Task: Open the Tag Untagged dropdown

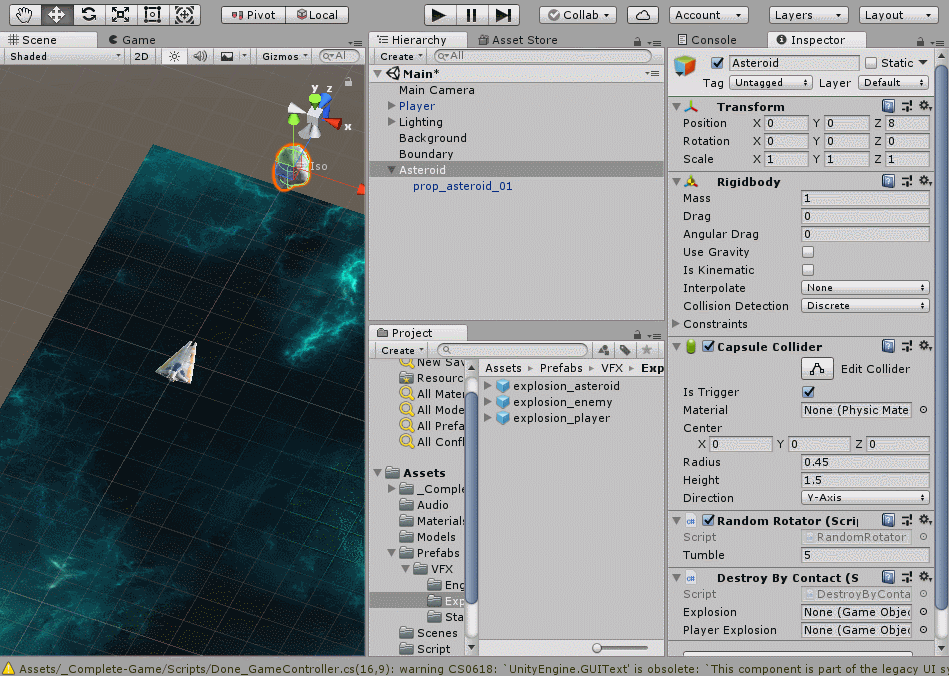Action: click(x=770, y=82)
